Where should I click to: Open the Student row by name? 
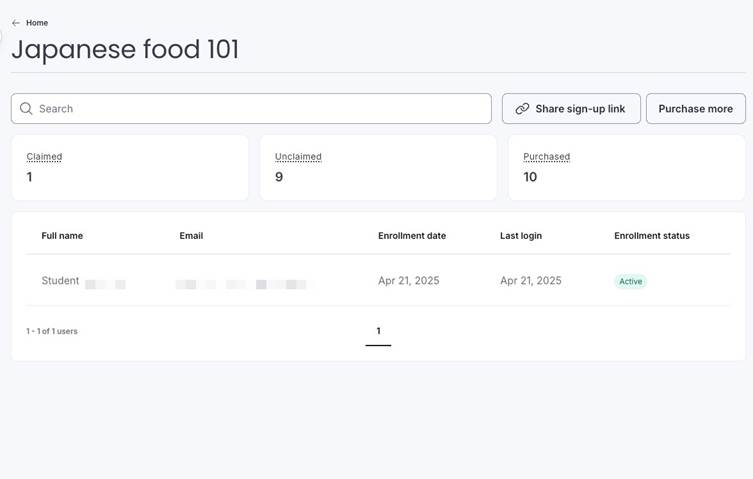tap(61, 281)
